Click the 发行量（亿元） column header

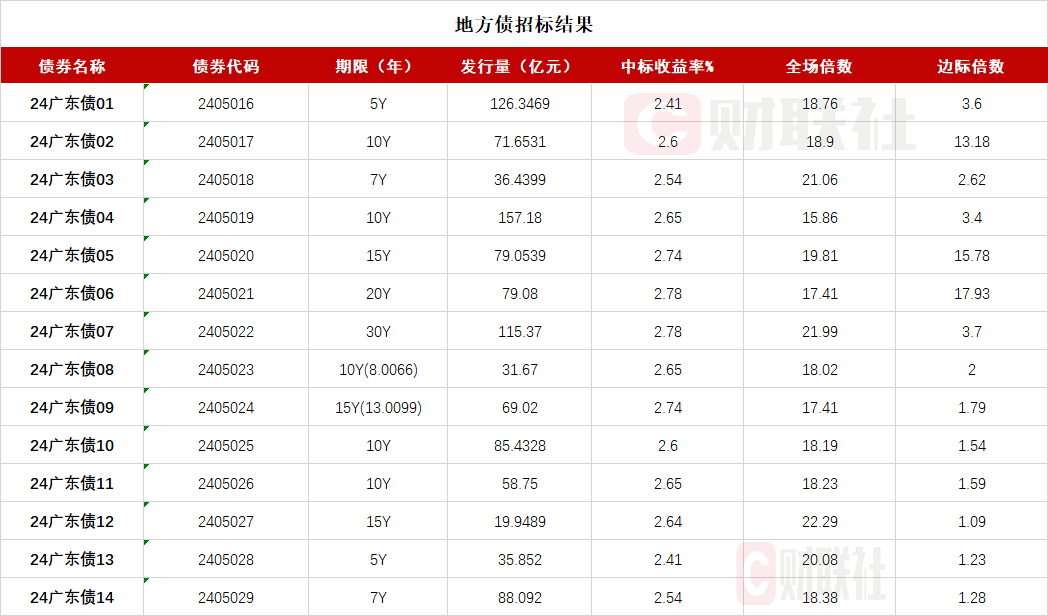point(519,66)
